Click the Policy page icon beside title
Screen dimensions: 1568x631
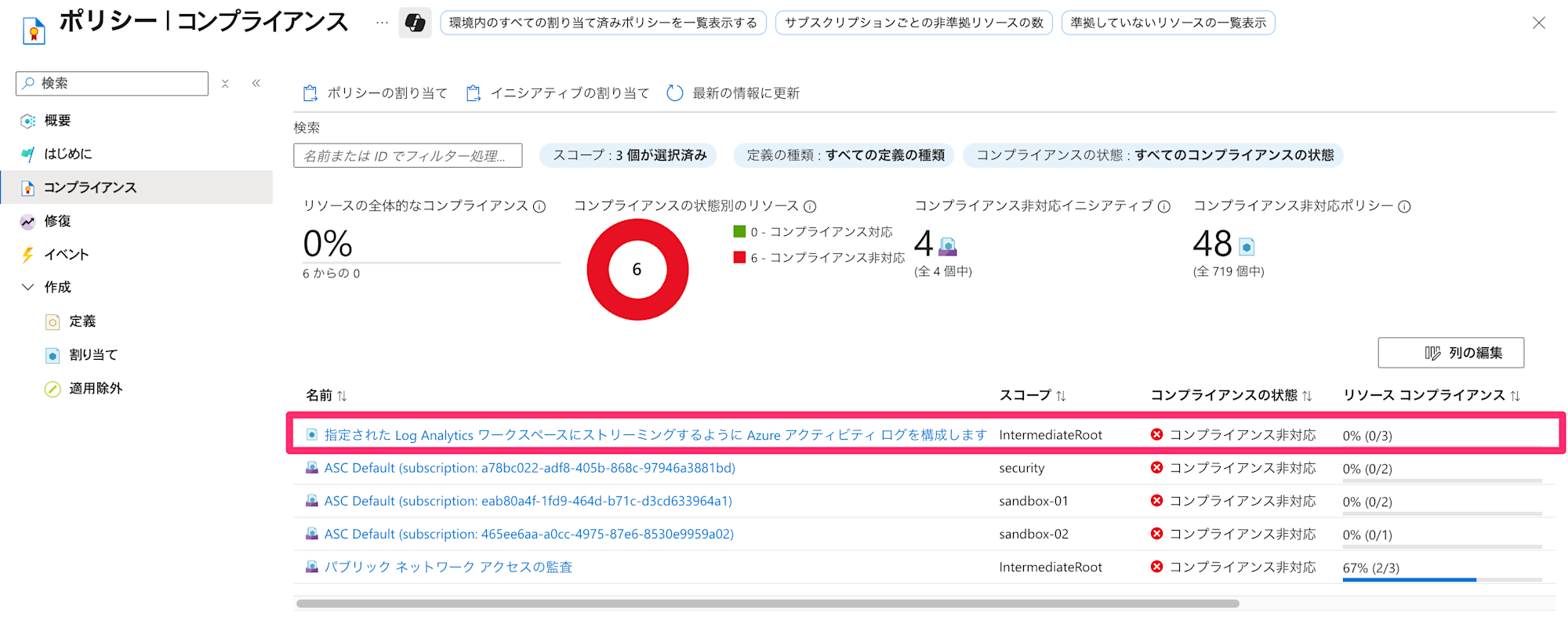point(34,30)
